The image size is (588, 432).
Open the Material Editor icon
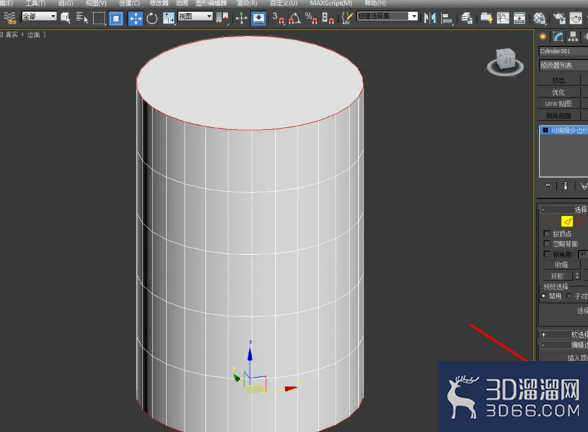tap(539, 18)
